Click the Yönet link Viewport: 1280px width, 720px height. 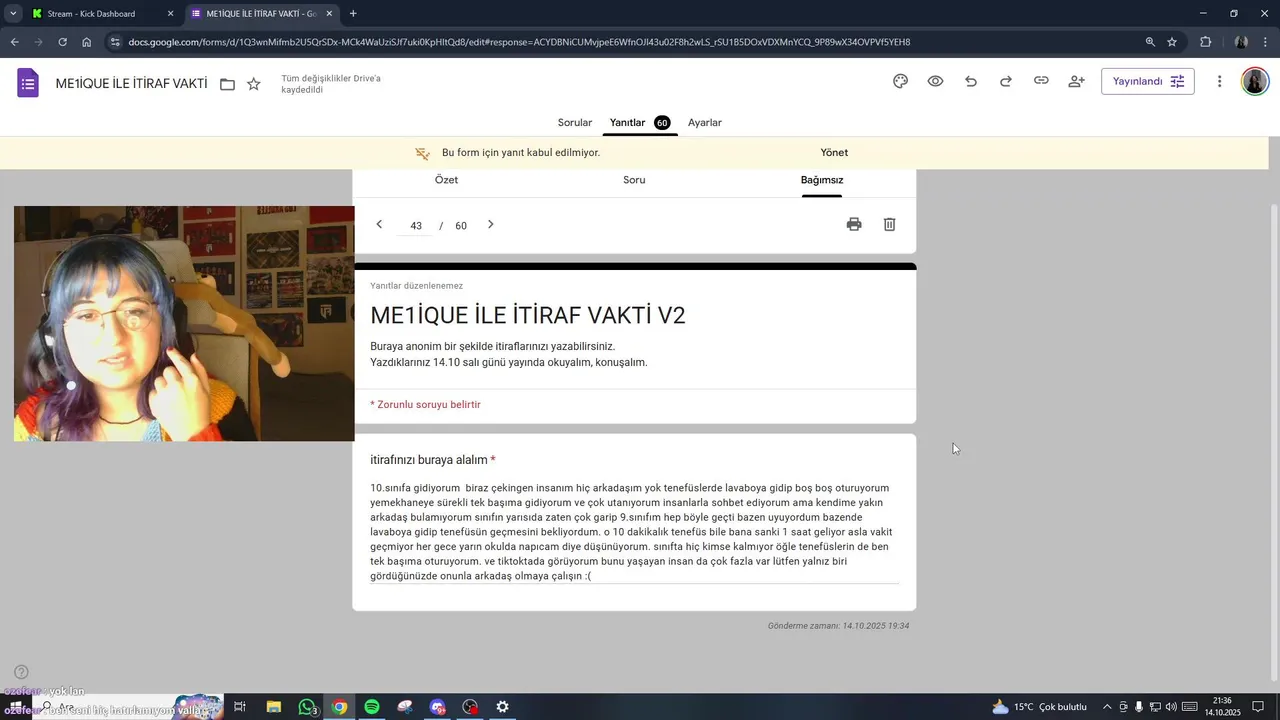click(834, 153)
